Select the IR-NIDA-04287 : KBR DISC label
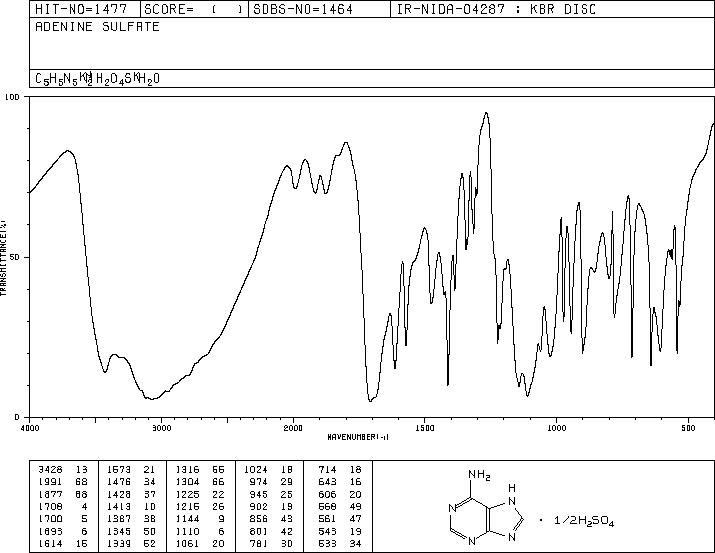 click(x=496, y=9)
